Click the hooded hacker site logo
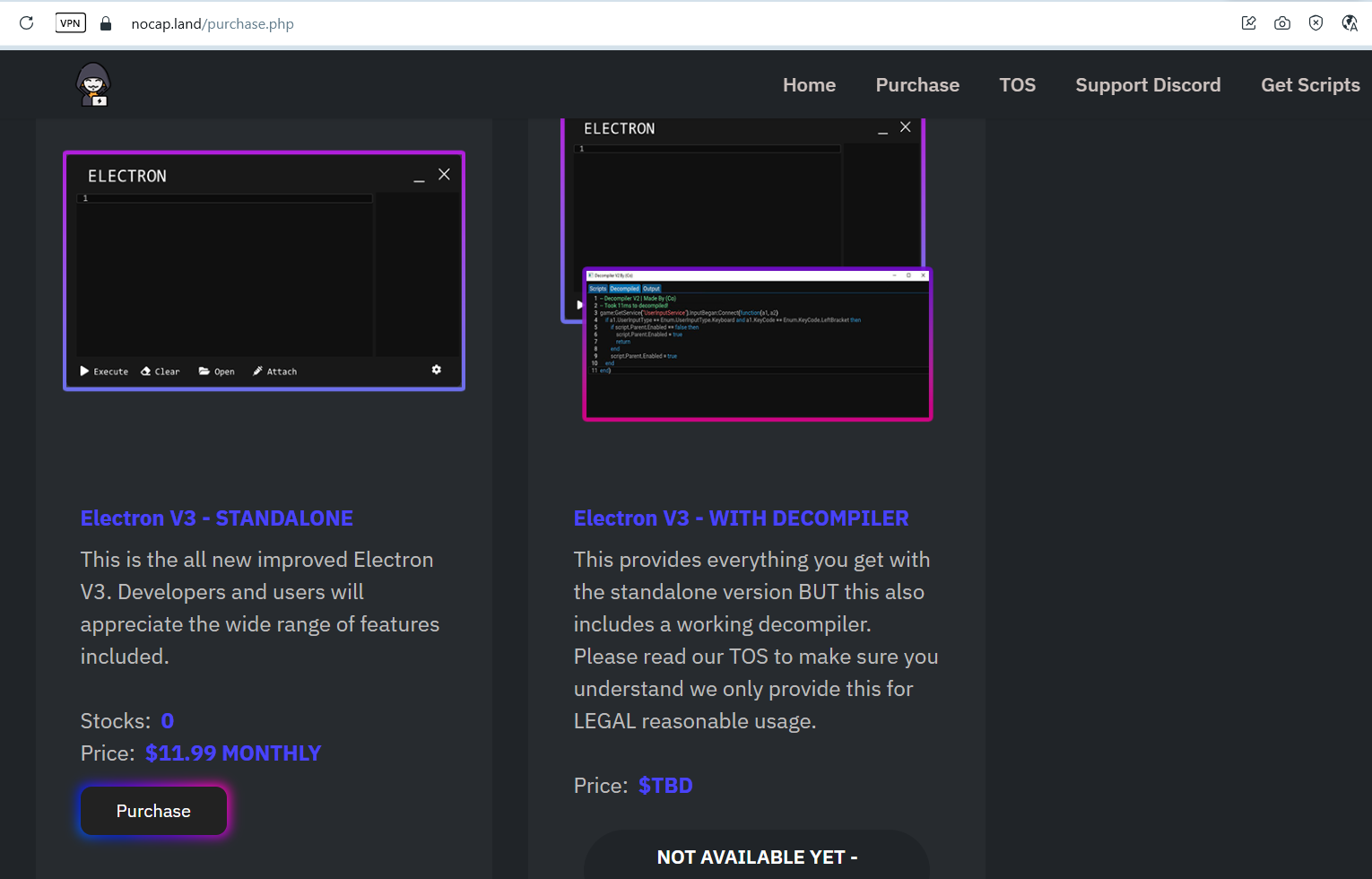Screen dimensions: 1372x879 pyautogui.click(x=93, y=85)
